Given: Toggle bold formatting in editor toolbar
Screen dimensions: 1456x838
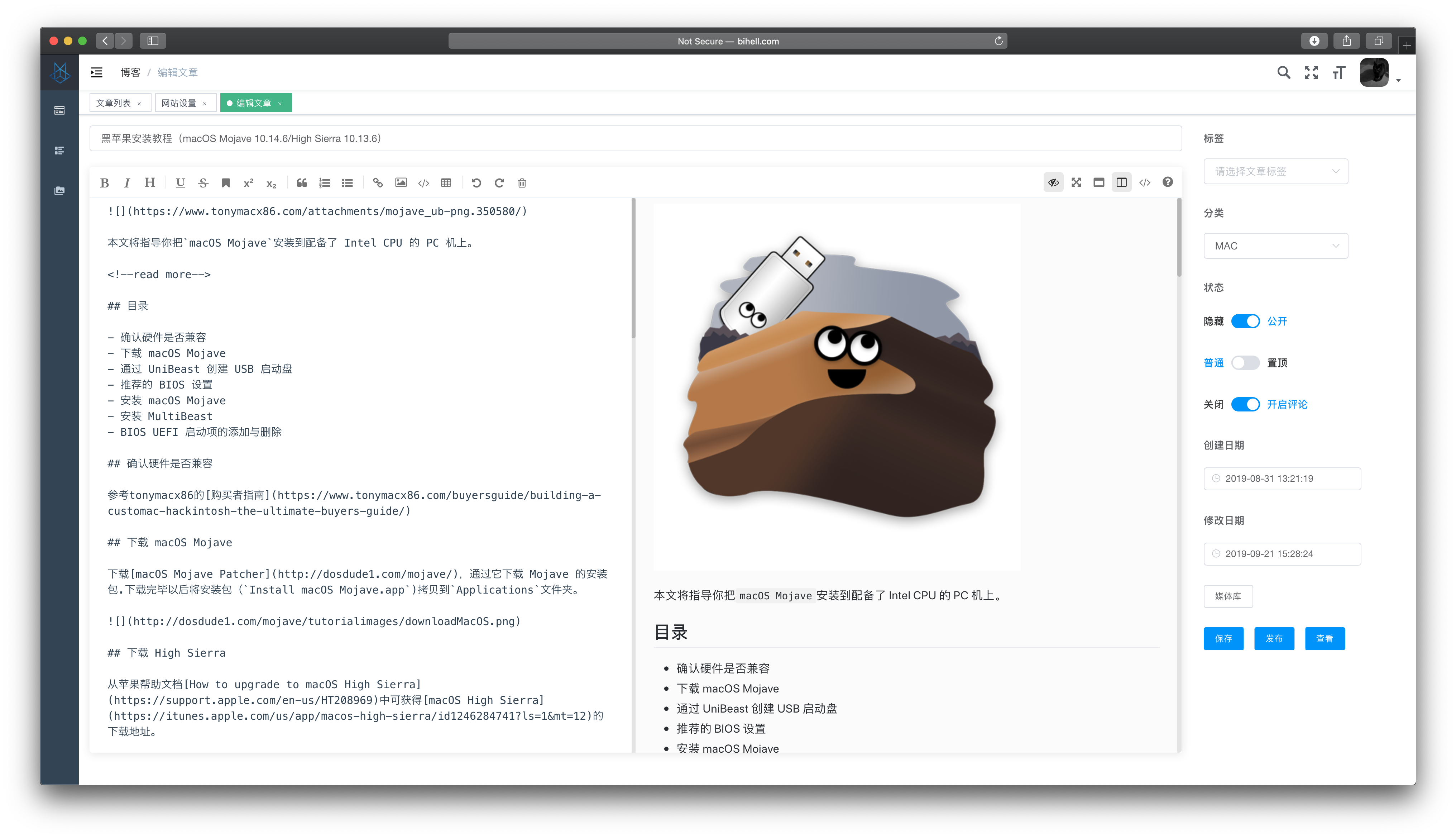Looking at the screenshot, I should (104, 183).
